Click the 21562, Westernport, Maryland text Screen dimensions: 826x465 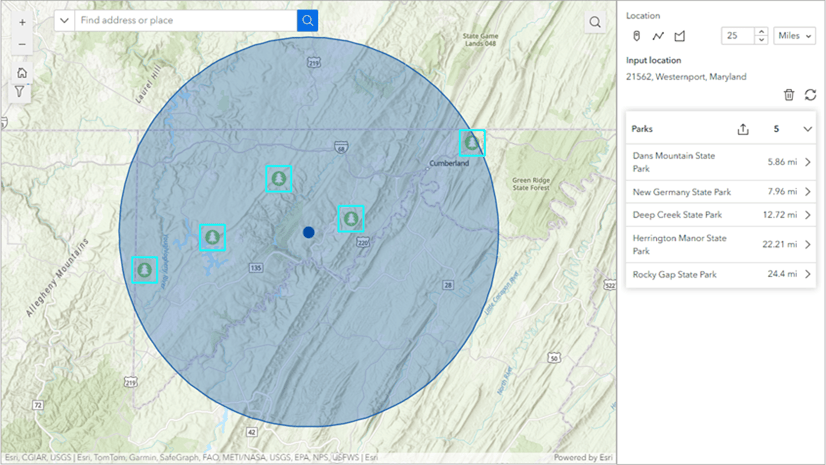[x=686, y=77]
